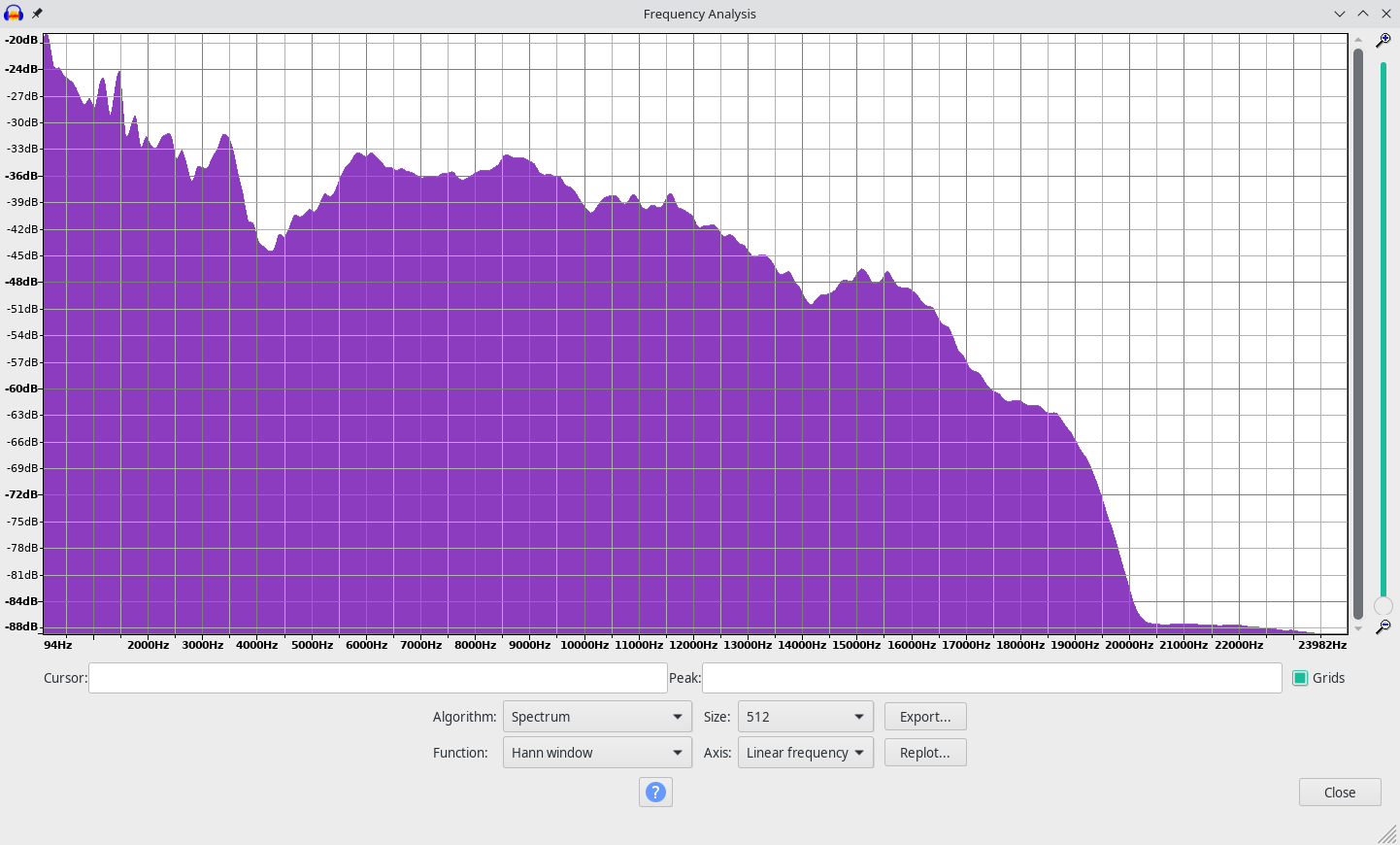This screenshot has height=845, width=1400.
Task: Click the -72dB axis label
Action: [21, 494]
